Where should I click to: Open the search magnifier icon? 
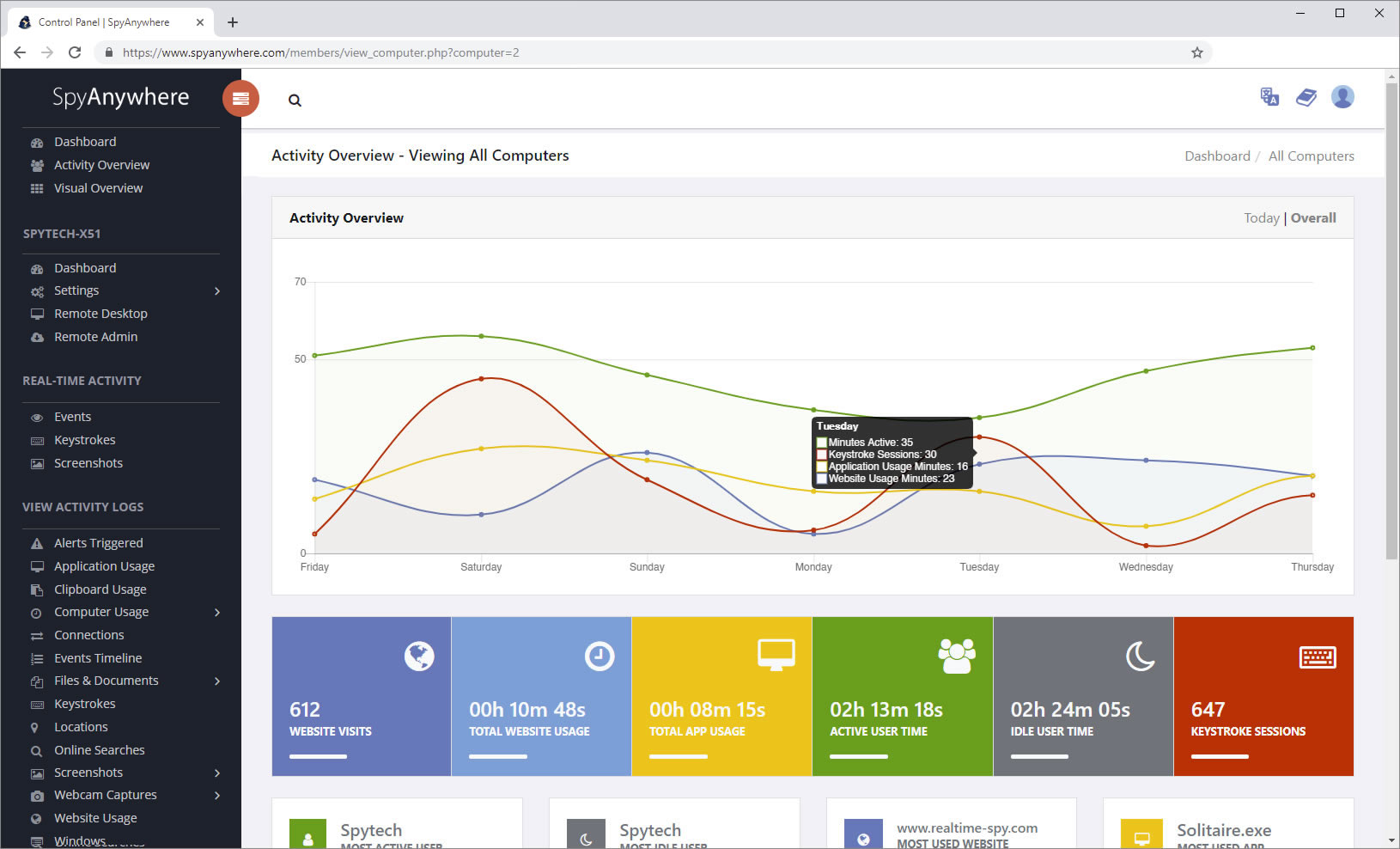[295, 101]
